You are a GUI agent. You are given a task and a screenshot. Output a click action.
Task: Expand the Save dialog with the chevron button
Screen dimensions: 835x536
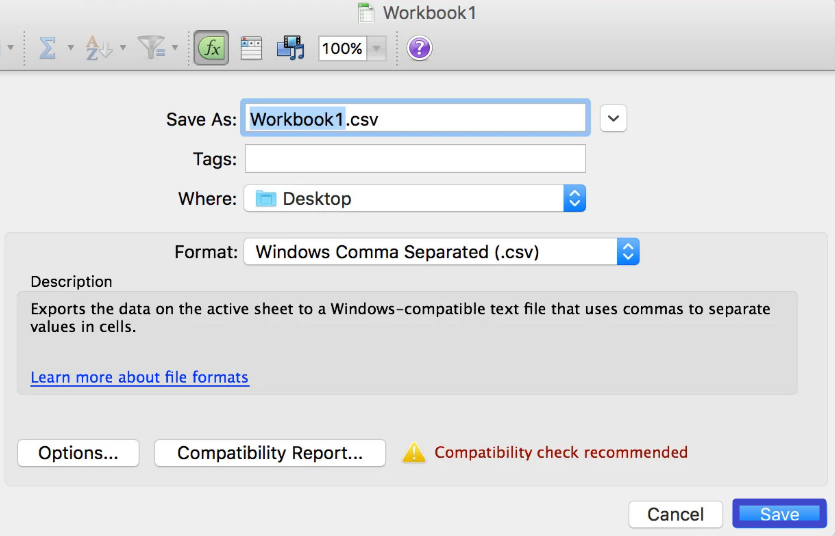pos(613,118)
